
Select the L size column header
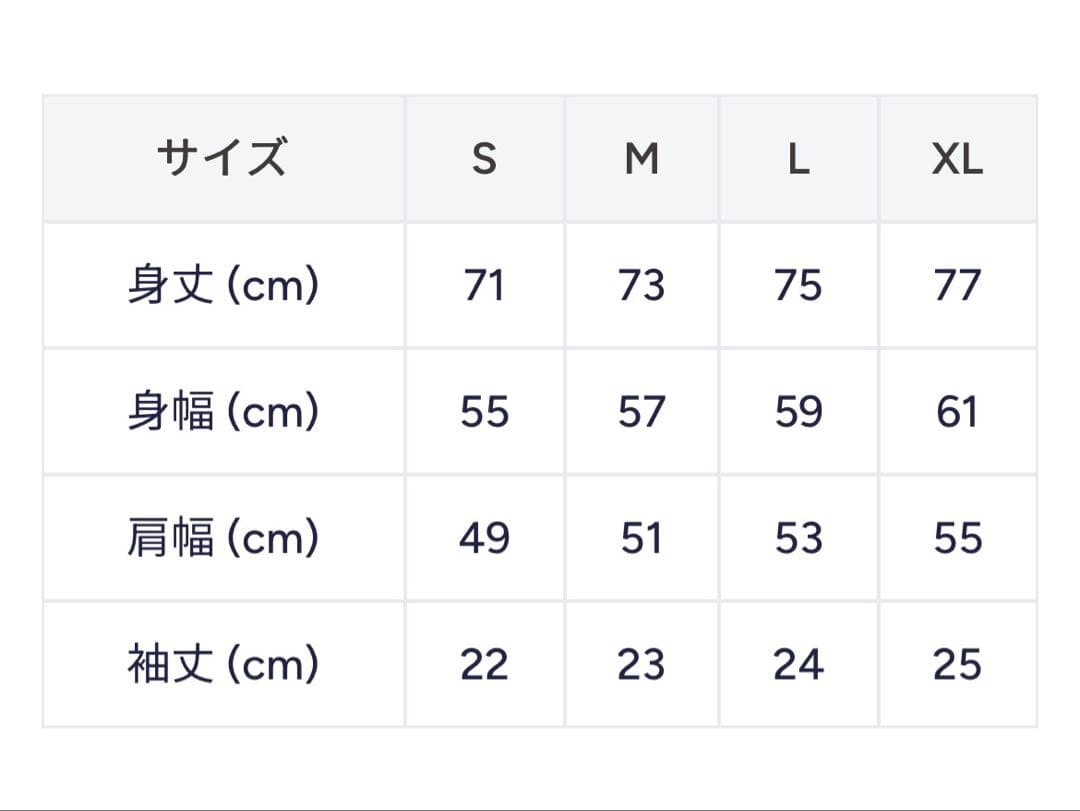[798, 158]
